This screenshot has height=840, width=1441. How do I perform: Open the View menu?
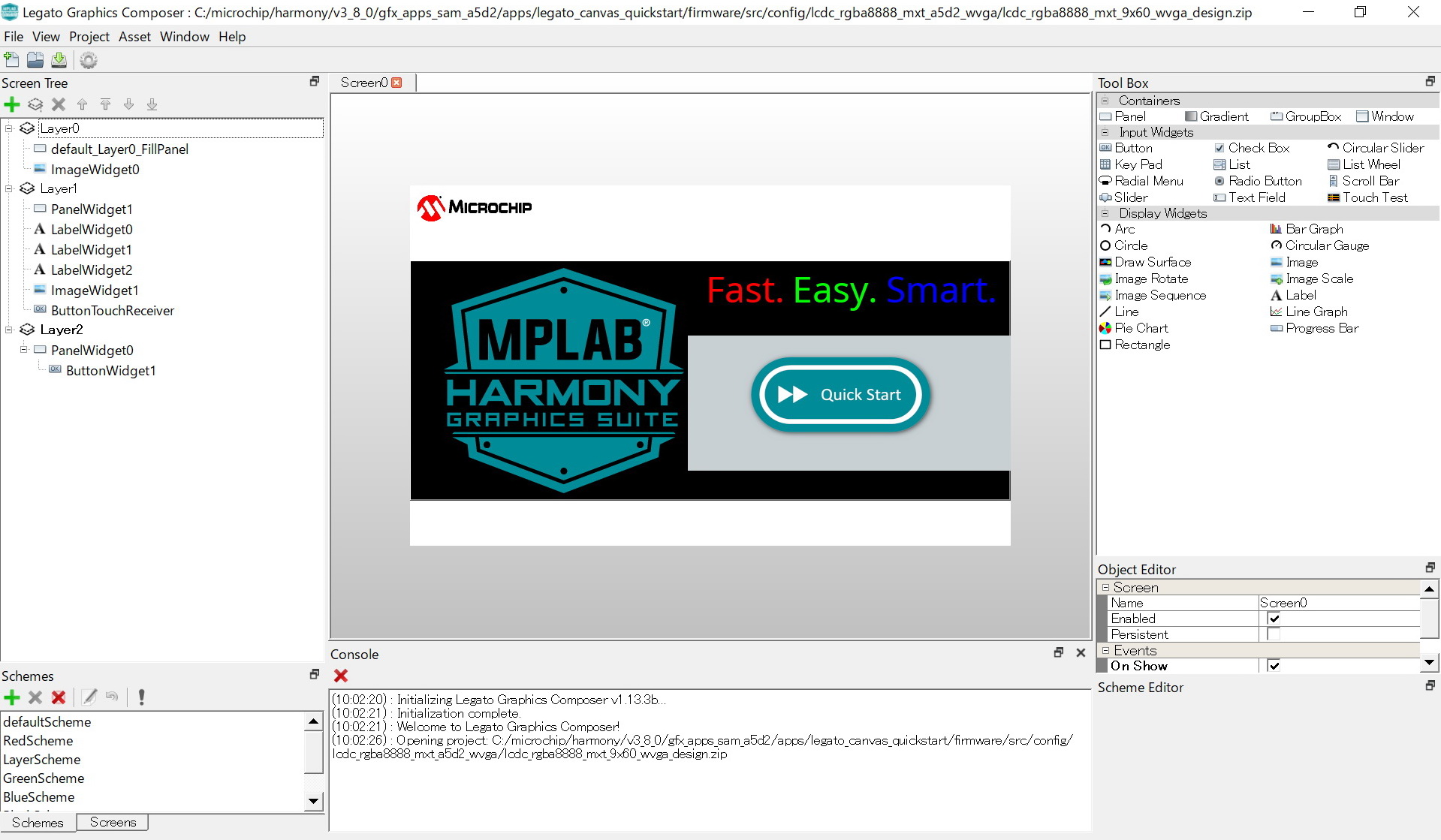tap(46, 37)
